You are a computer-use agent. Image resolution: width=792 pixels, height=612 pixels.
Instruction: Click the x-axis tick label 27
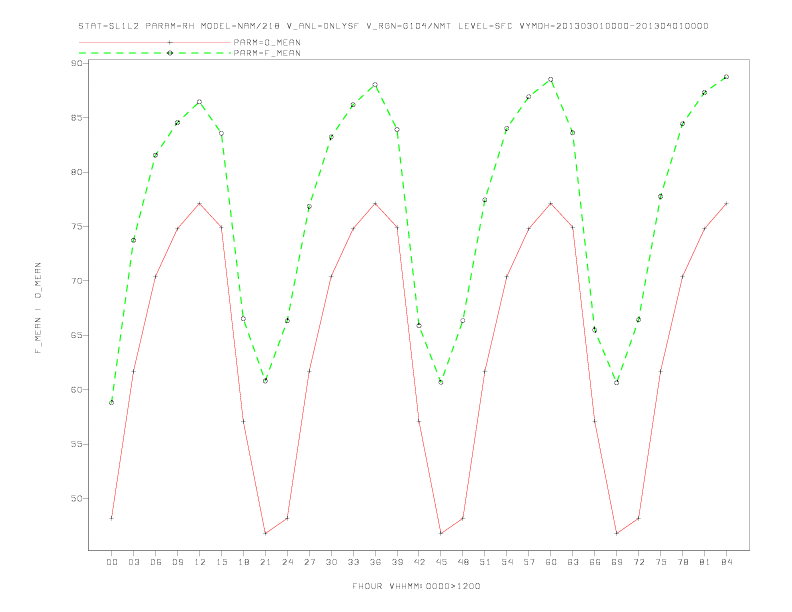[x=310, y=562]
